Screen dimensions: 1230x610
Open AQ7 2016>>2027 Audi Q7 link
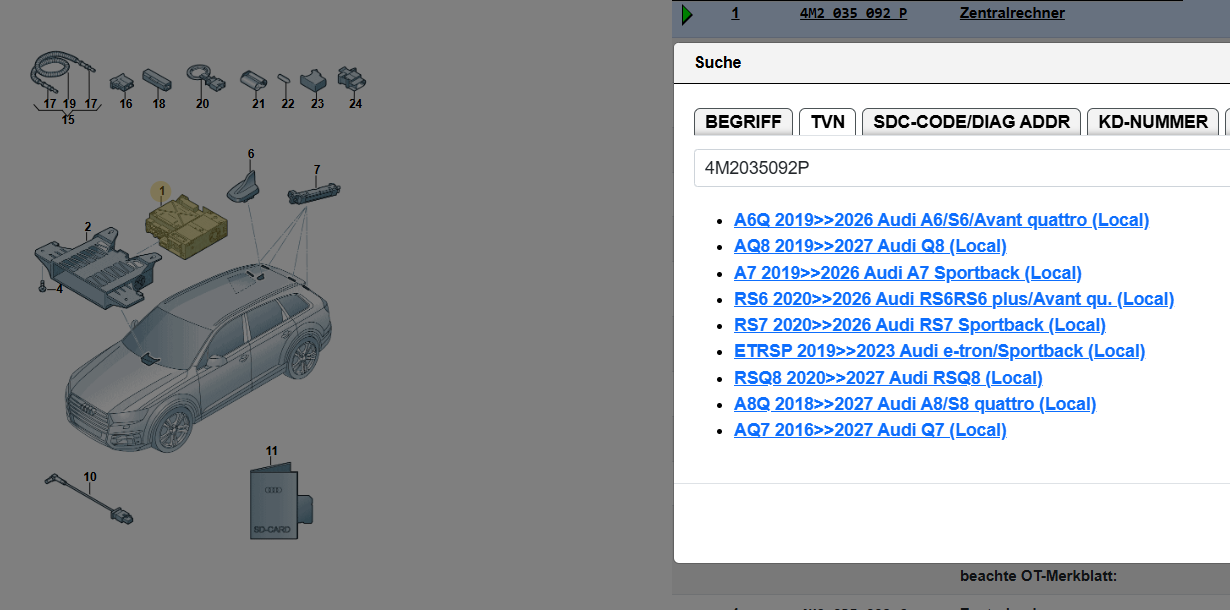click(x=870, y=430)
